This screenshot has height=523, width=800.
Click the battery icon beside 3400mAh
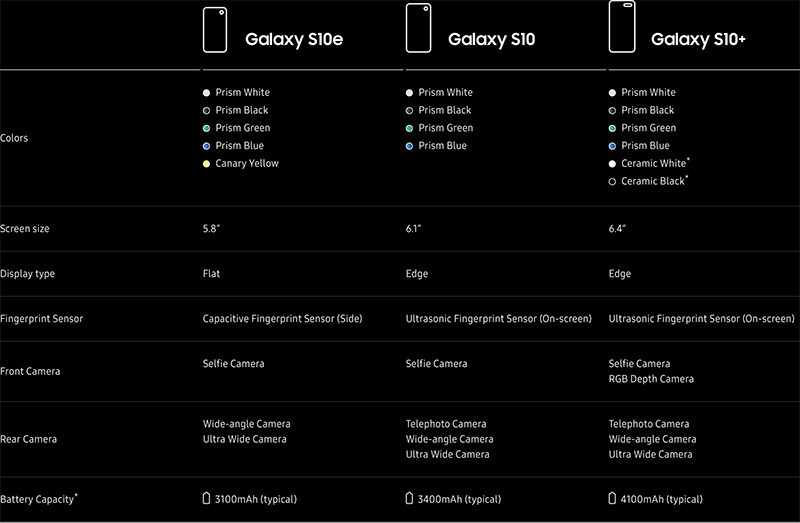coord(410,498)
